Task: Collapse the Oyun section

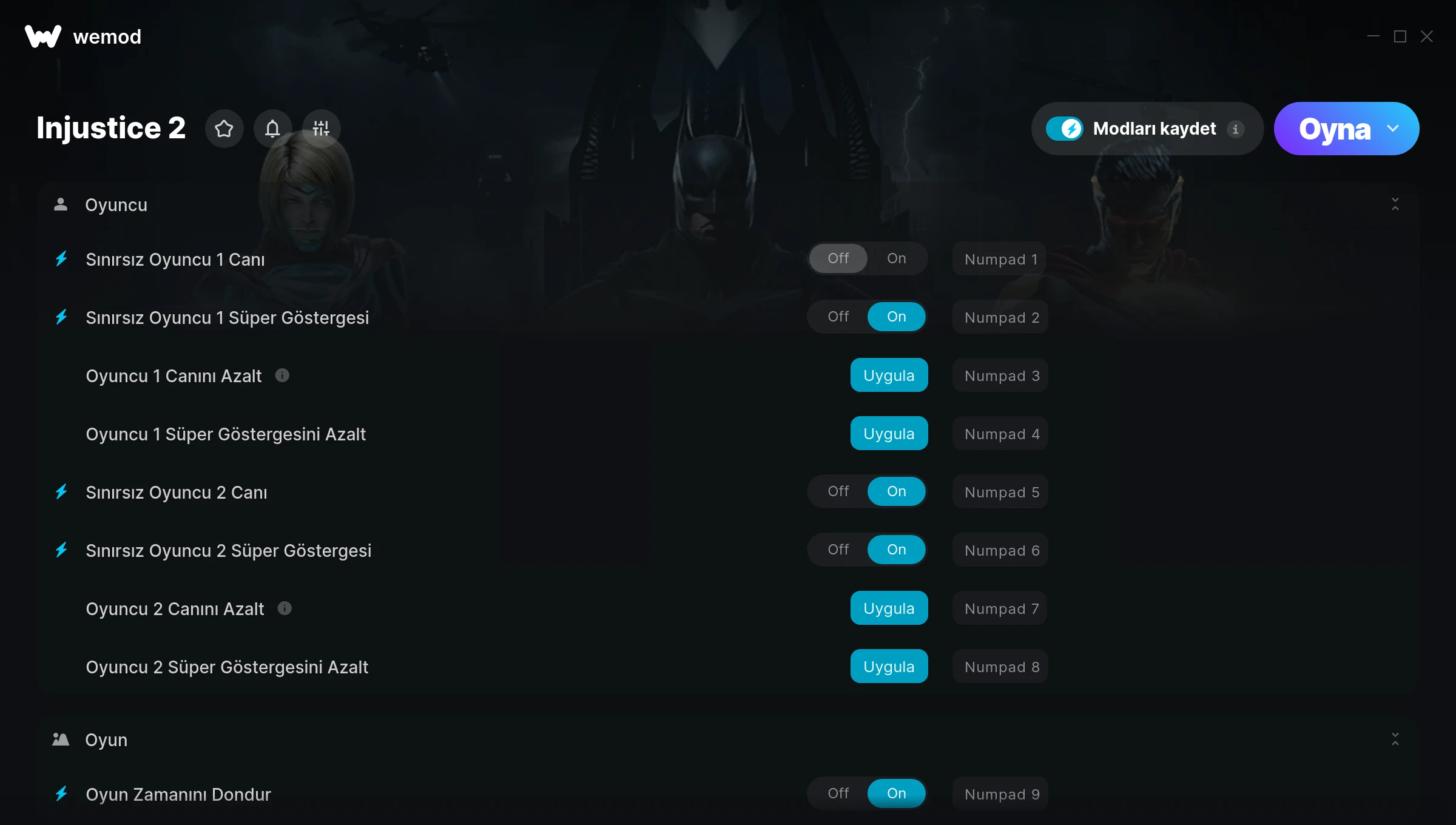Action: pos(1395,739)
